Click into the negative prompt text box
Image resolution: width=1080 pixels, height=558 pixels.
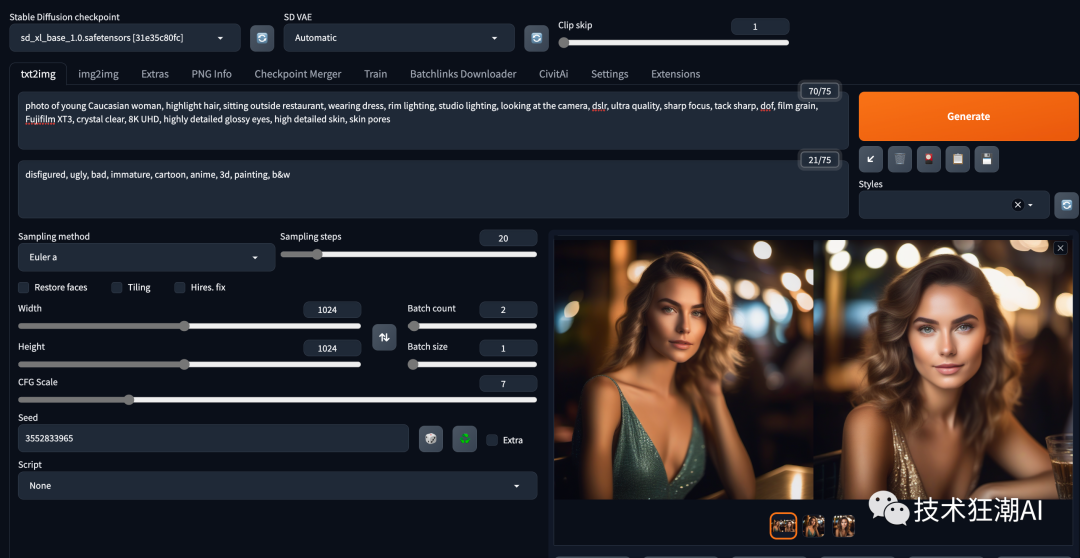point(433,189)
